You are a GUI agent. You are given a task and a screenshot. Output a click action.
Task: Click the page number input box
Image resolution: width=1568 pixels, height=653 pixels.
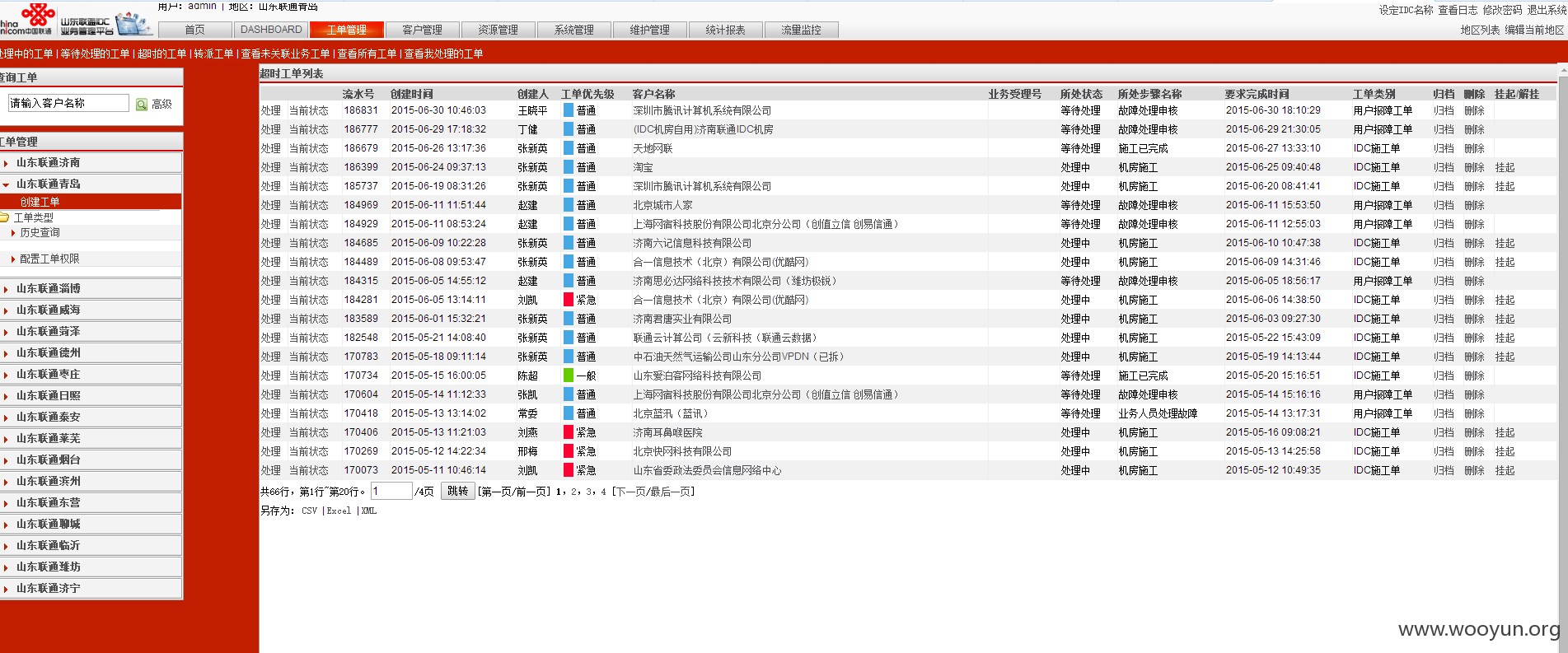click(x=391, y=491)
